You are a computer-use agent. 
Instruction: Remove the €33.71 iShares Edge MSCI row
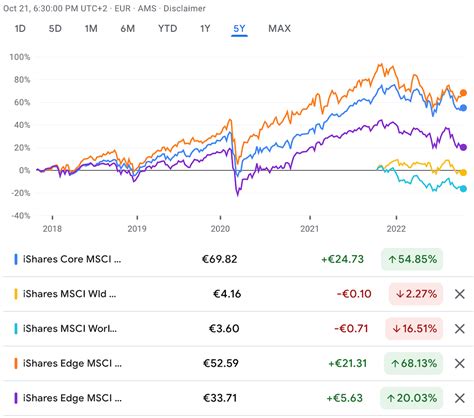(x=460, y=398)
